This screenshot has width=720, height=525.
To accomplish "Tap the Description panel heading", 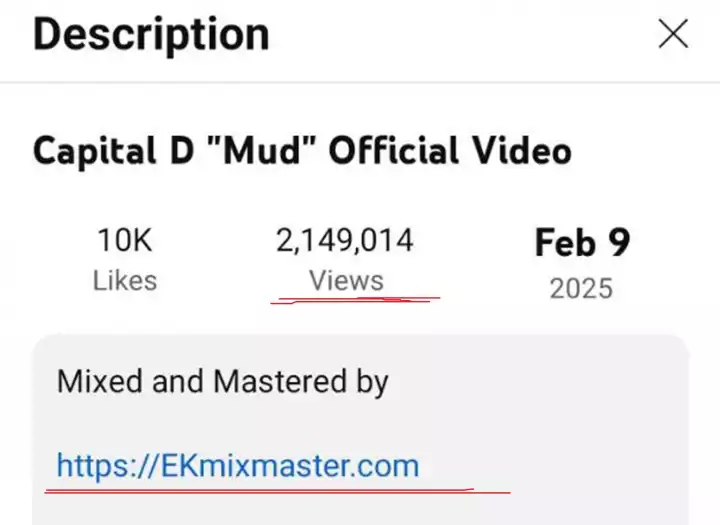I will (151, 35).
